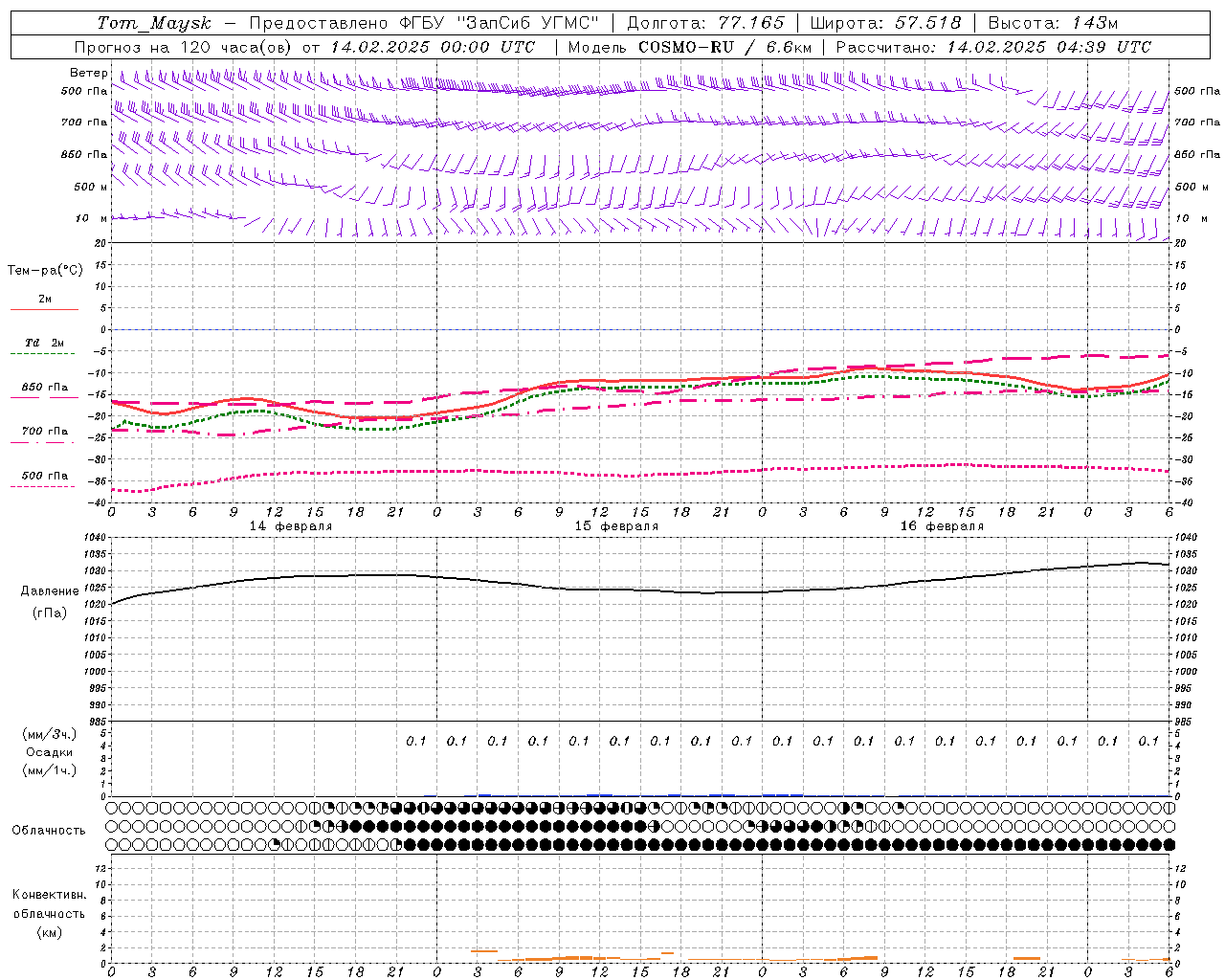Viewport: 1225px width, 980px height.
Task: Click the 'Осадки' precipitation label
Action: point(50,752)
